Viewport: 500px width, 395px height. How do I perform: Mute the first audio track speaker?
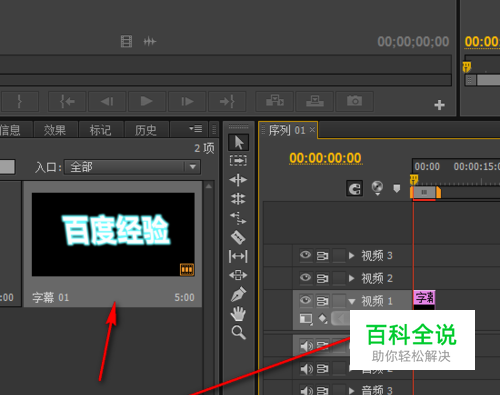click(x=307, y=346)
